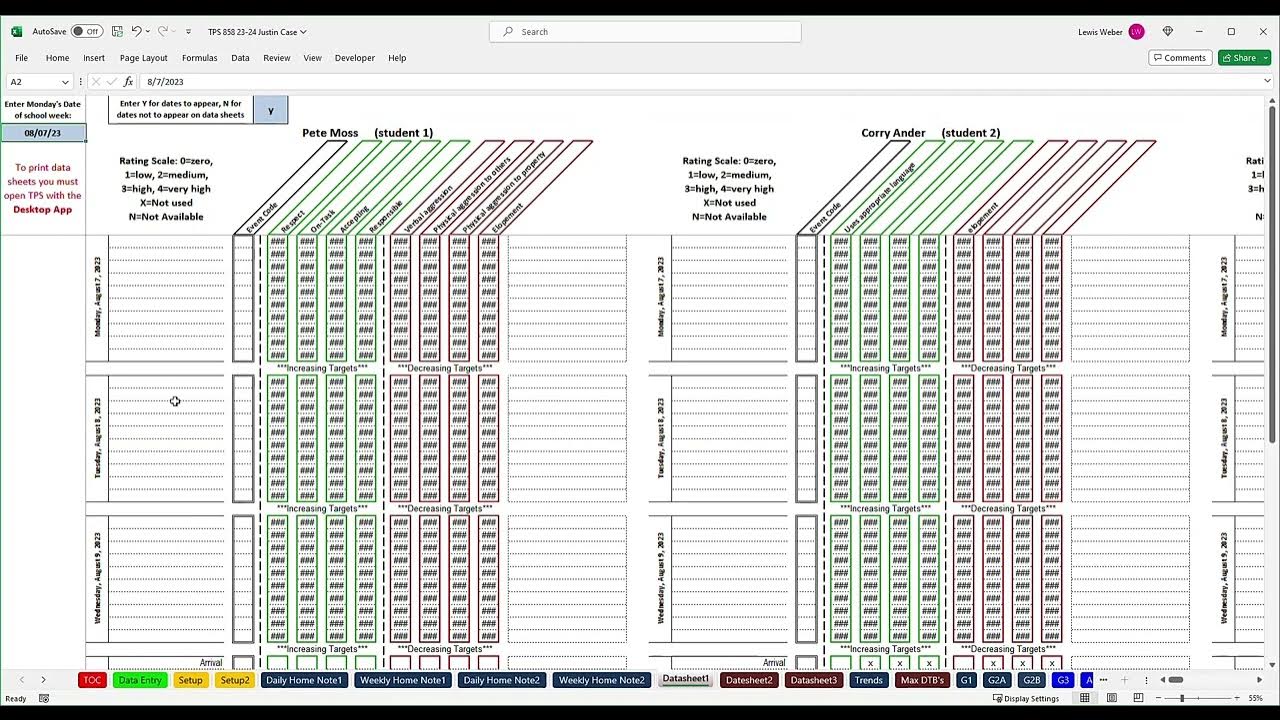Switch to the Home tab

pyautogui.click(x=57, y=58)
